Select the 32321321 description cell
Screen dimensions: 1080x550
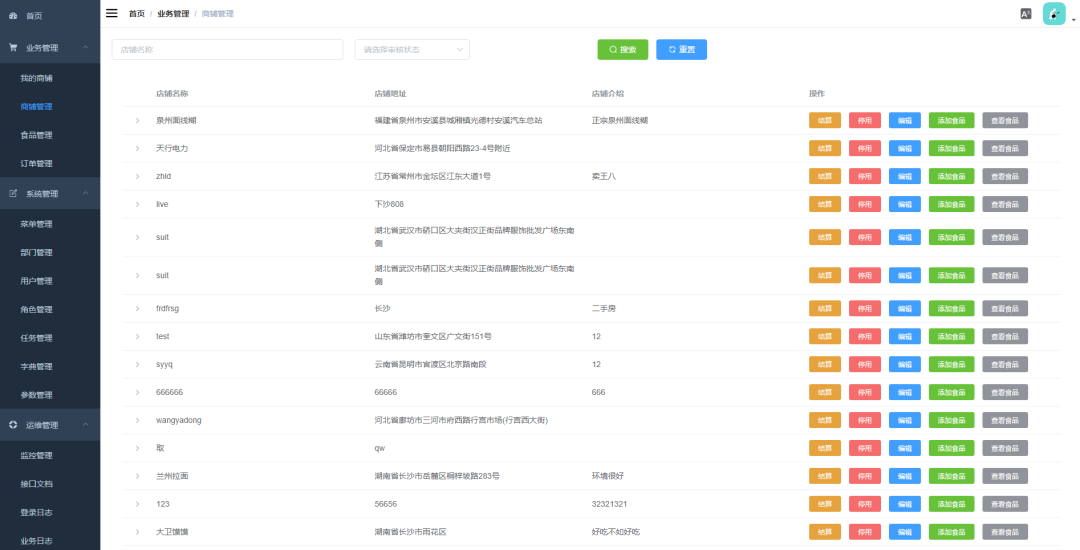tap(610, 505)
